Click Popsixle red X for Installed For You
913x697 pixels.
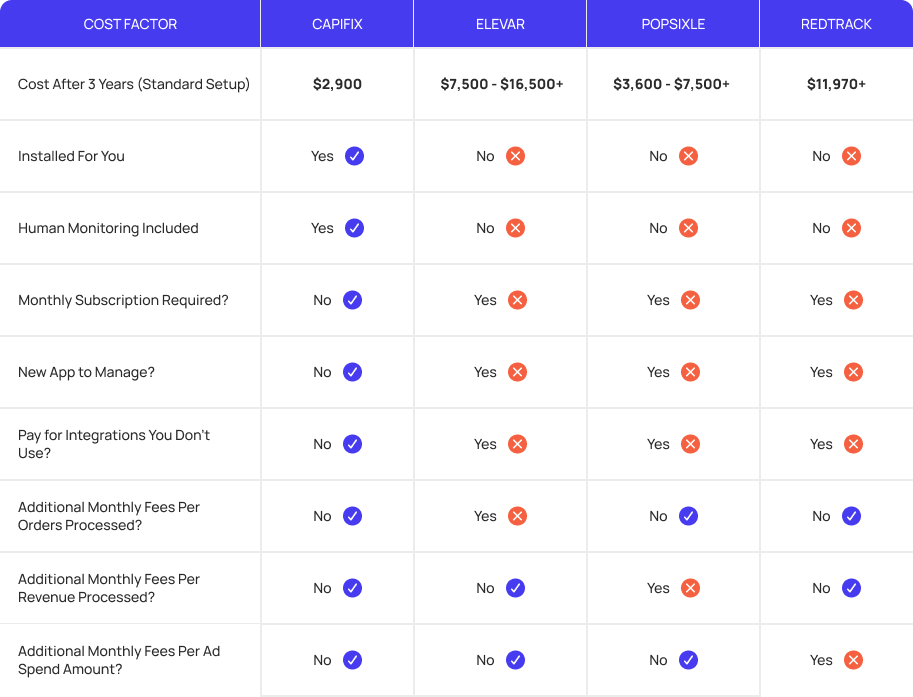[688, 156]
